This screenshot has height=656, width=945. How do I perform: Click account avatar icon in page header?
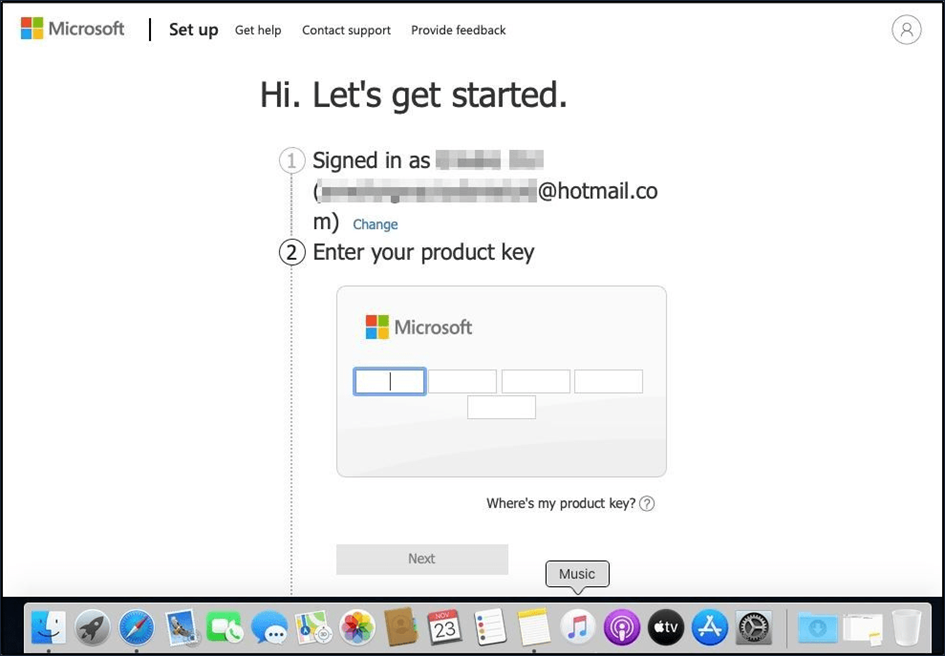pyautogui.click(x=906, y=30)
